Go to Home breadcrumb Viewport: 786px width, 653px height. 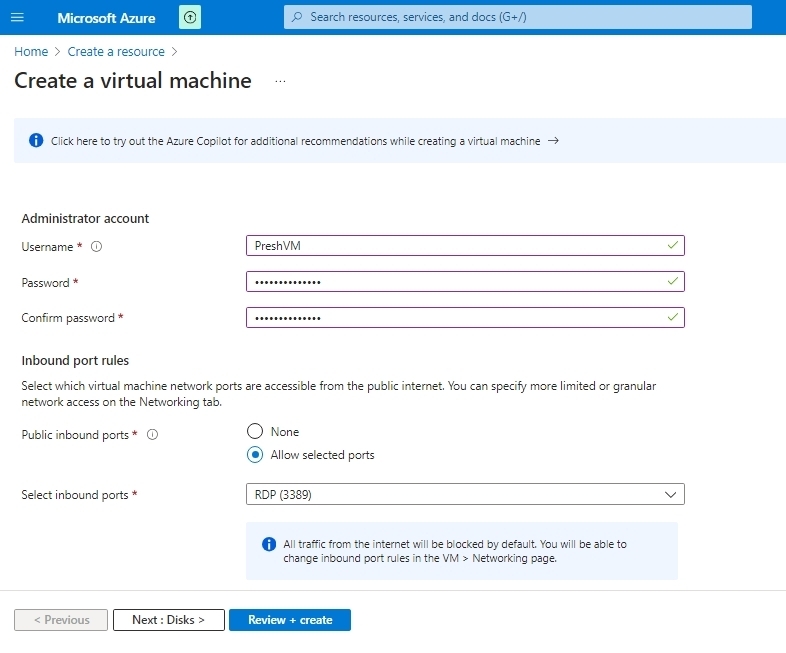pos(31,51)
